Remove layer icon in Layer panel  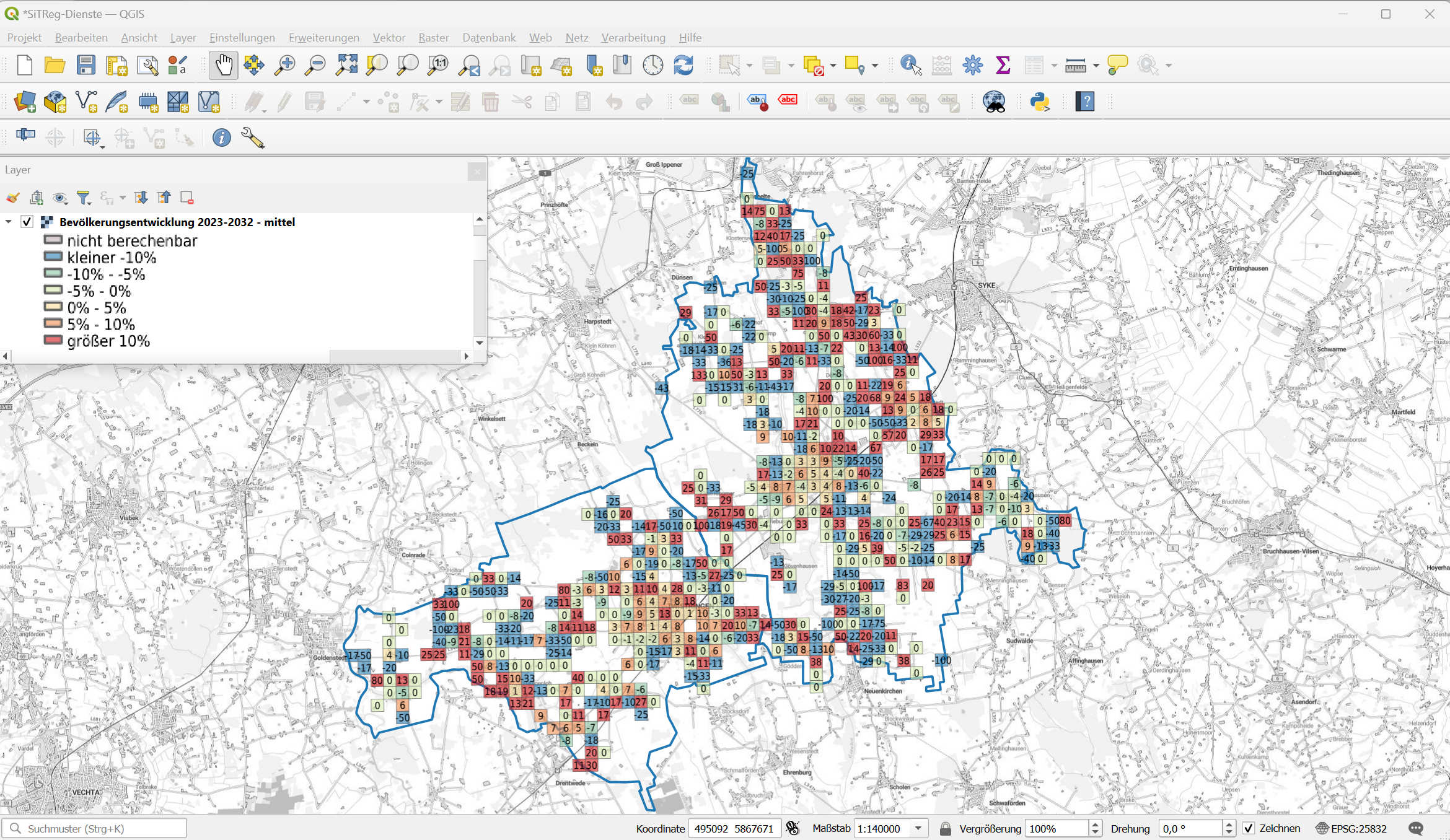(187, 198)
